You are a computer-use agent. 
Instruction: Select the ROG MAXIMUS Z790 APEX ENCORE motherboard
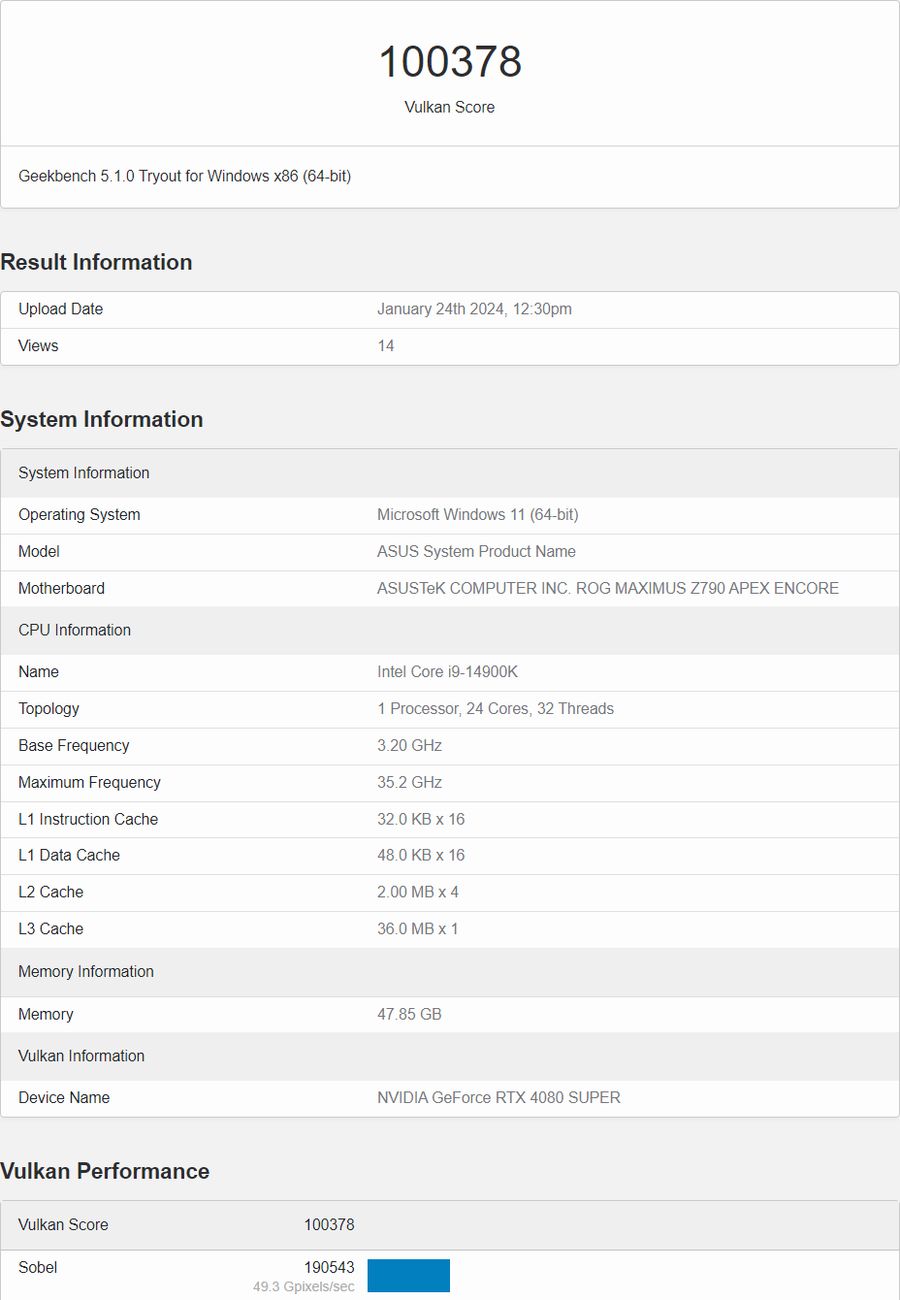[609, 588]
